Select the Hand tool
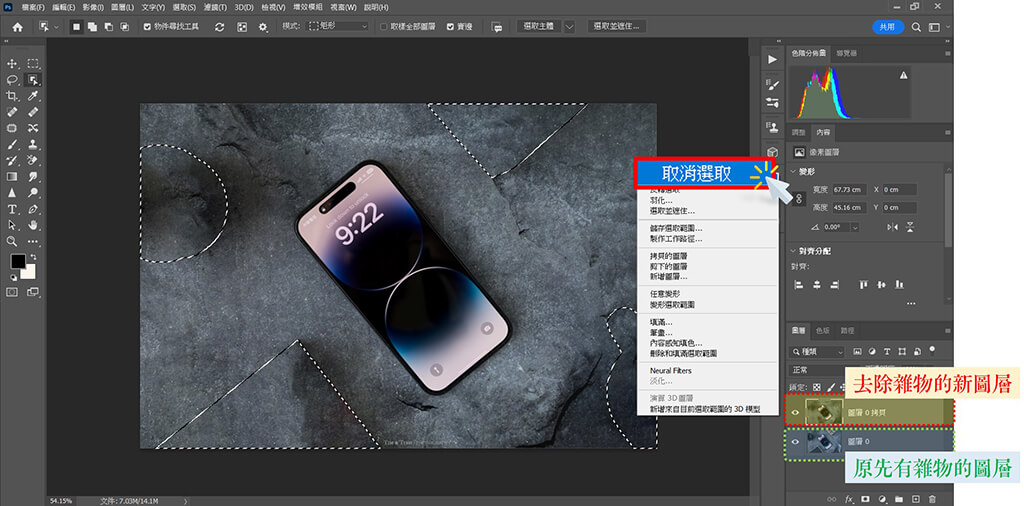Screen dimensions: 1024x506 pyautogui.click(x=33, y=225)
